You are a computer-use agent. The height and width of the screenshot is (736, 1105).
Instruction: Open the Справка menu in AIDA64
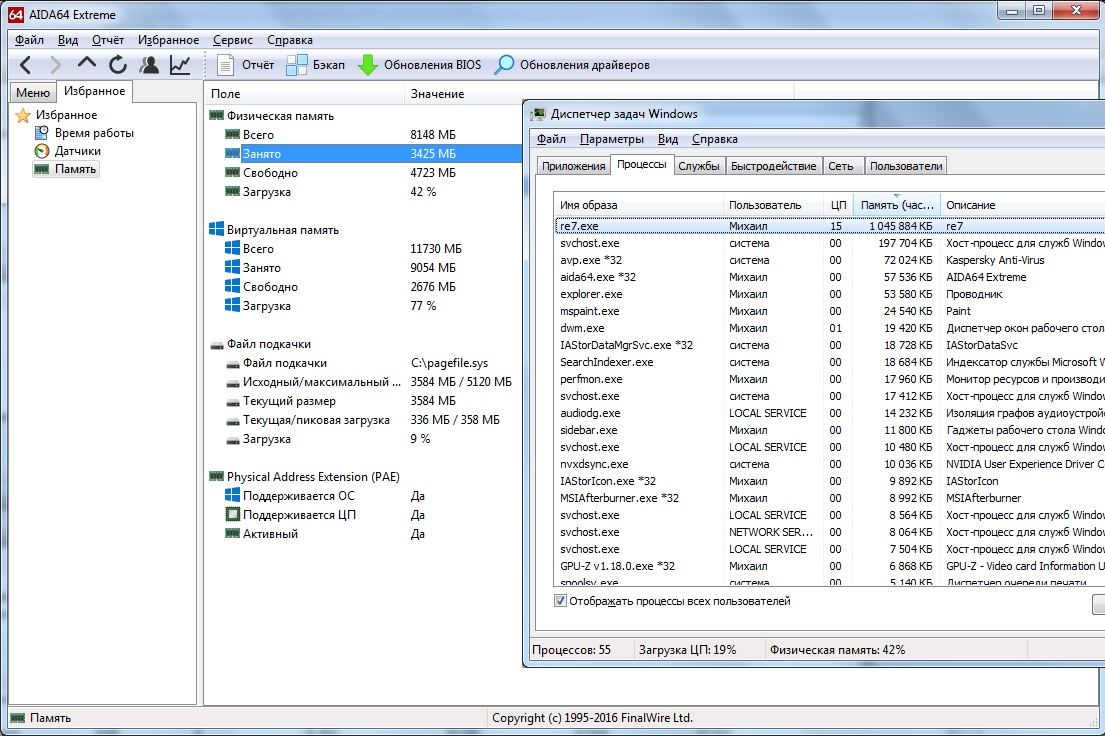click(290, 40)
